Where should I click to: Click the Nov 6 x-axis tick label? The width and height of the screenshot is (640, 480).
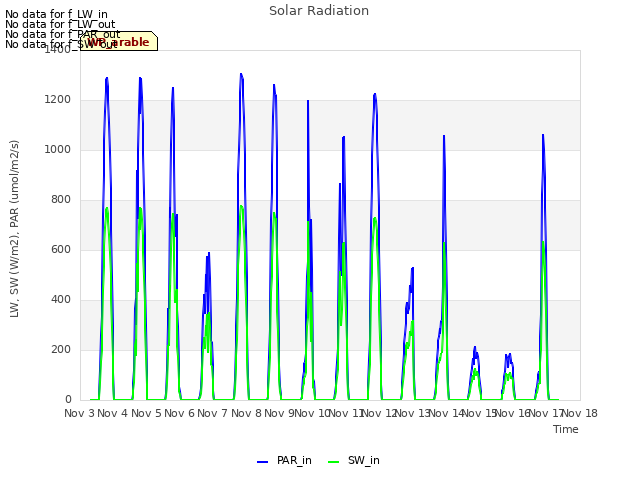[x=179, y=413]
